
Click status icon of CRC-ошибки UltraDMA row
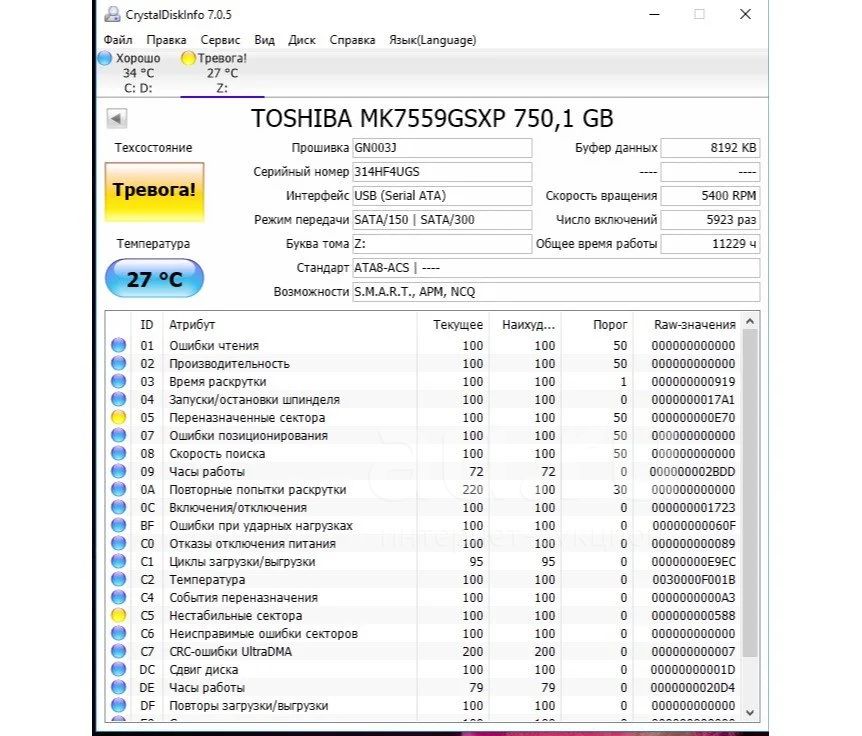tap(119, 651)
